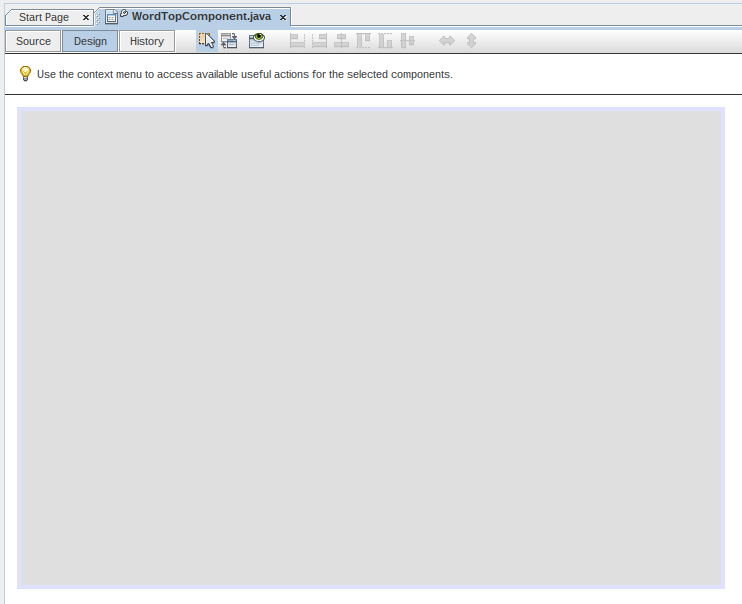Viewport: 742px width, 604px height.
Task: Select the WordTopComponent.java tab
Action: [200, 17]
